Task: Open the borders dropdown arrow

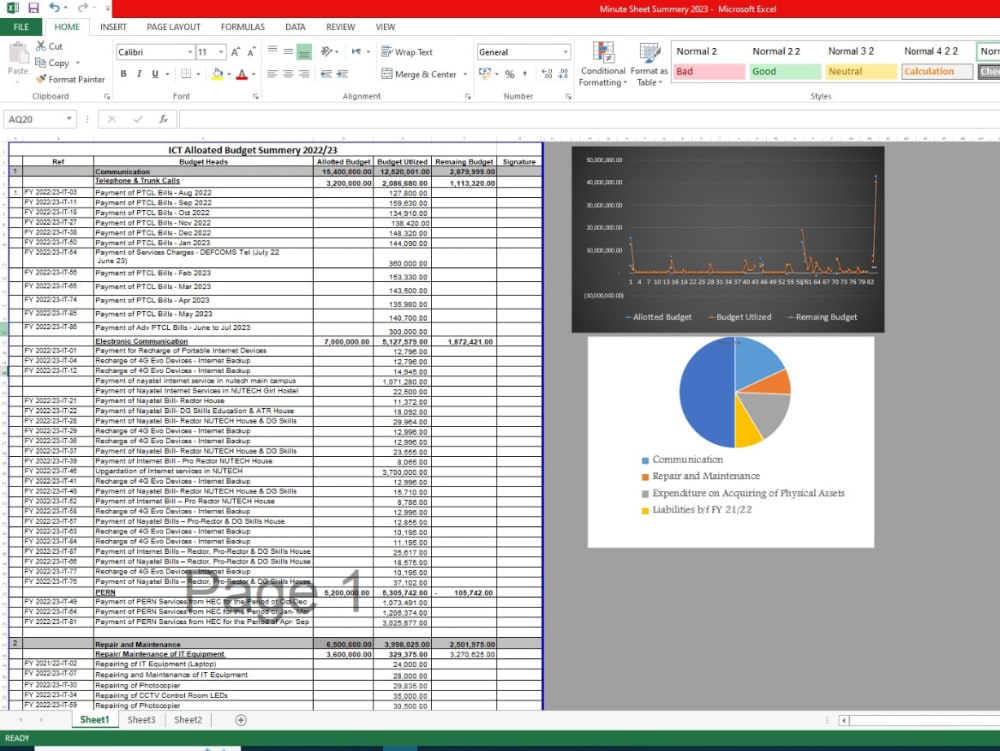Action: 198,74
